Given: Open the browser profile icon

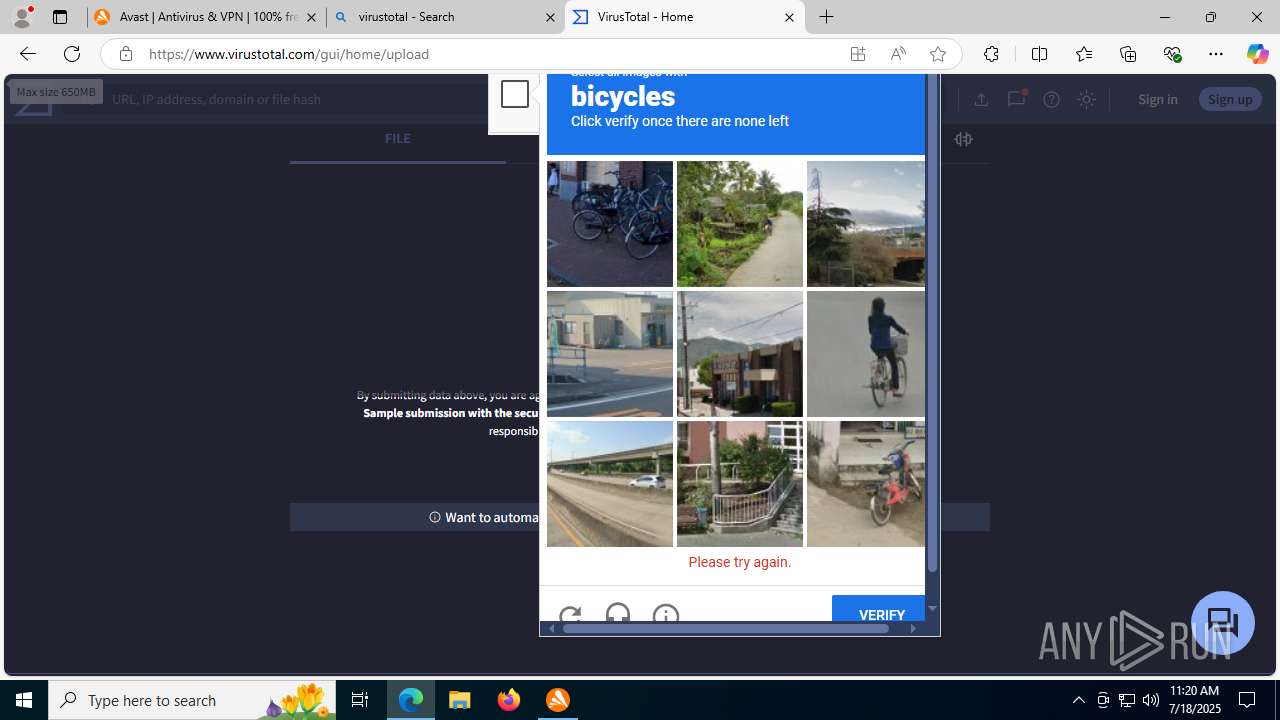Looking at the screenshot, I should [x=22, y=17].
